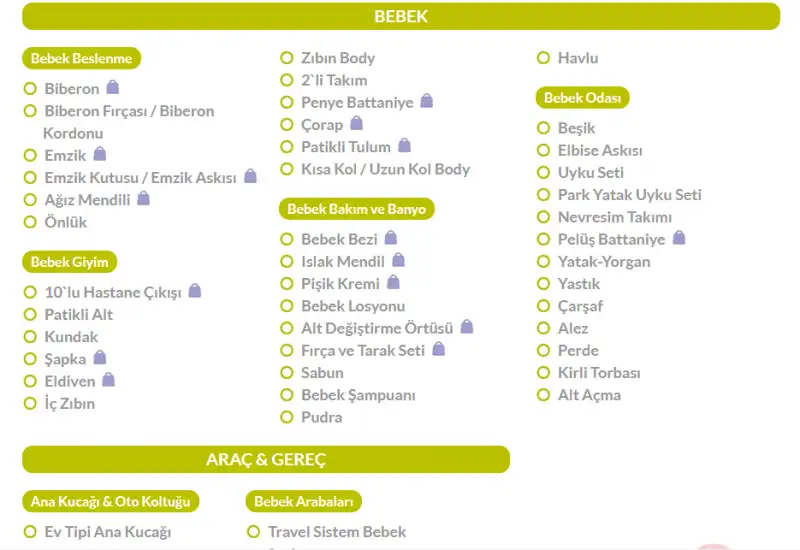
Task: Click shopping bag icon next to Ağız Mendili
Action: point(144,198)
